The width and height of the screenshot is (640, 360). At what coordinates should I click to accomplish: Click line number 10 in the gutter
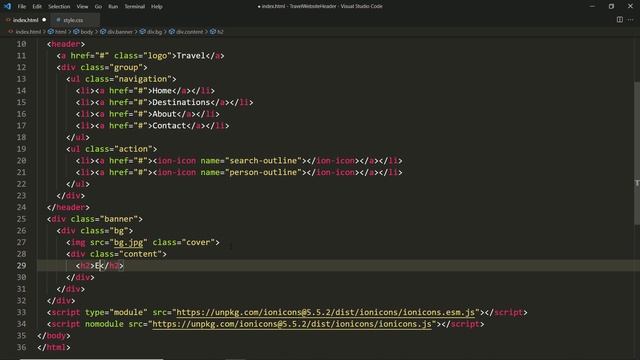point(21,44)
